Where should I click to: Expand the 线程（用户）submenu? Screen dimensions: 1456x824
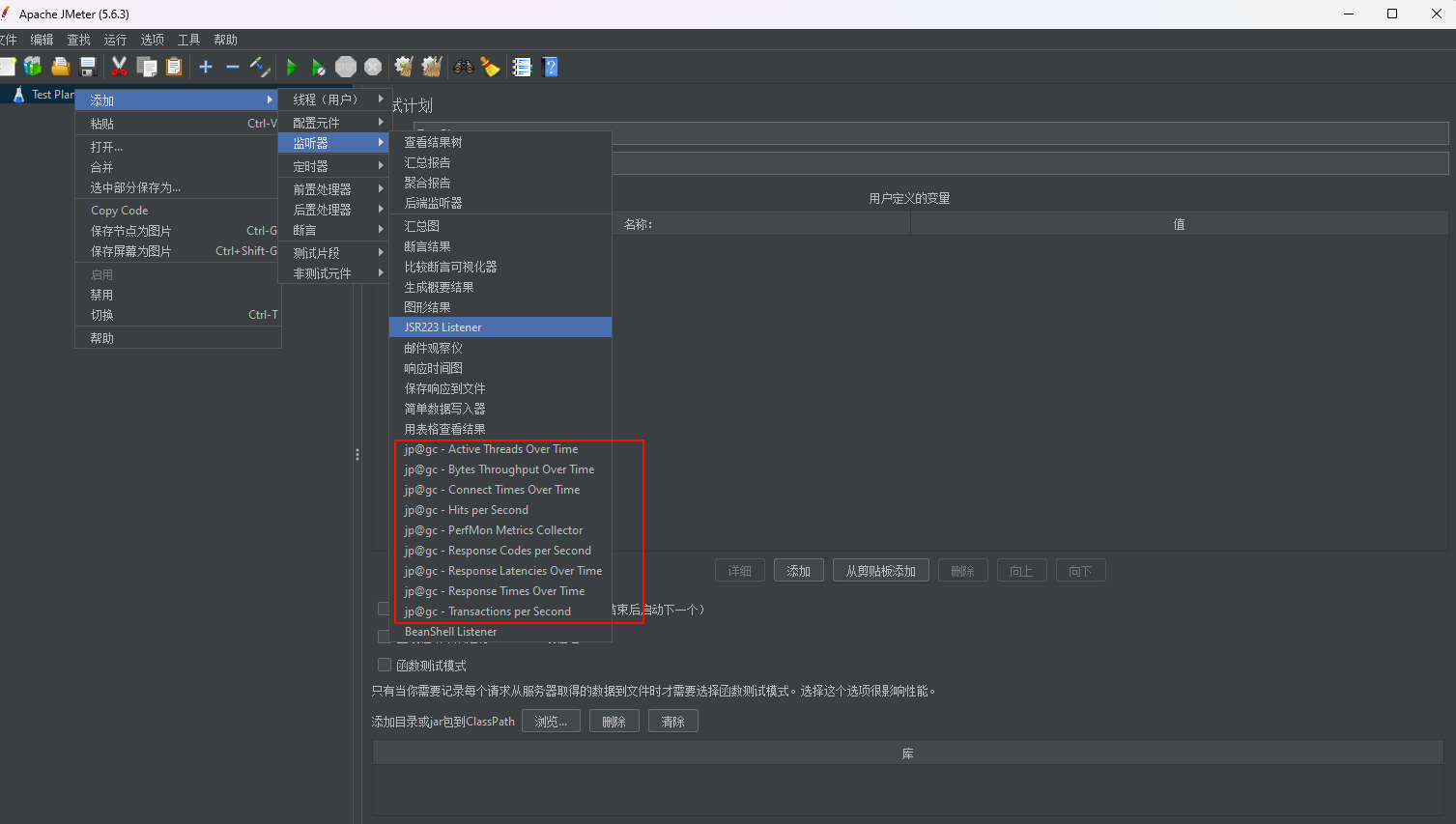click(x=335, y=99)
